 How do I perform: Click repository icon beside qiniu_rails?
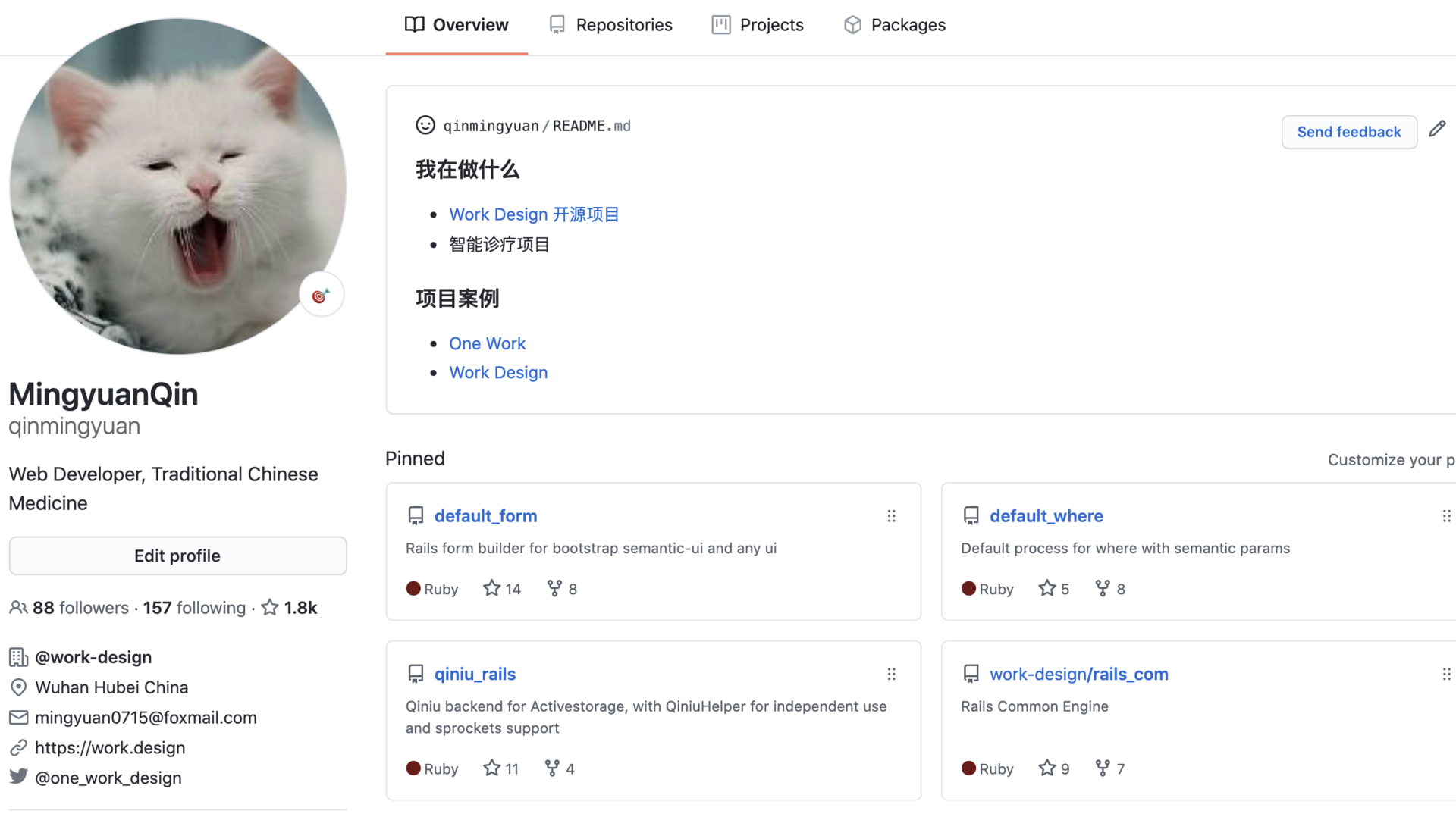416,674
